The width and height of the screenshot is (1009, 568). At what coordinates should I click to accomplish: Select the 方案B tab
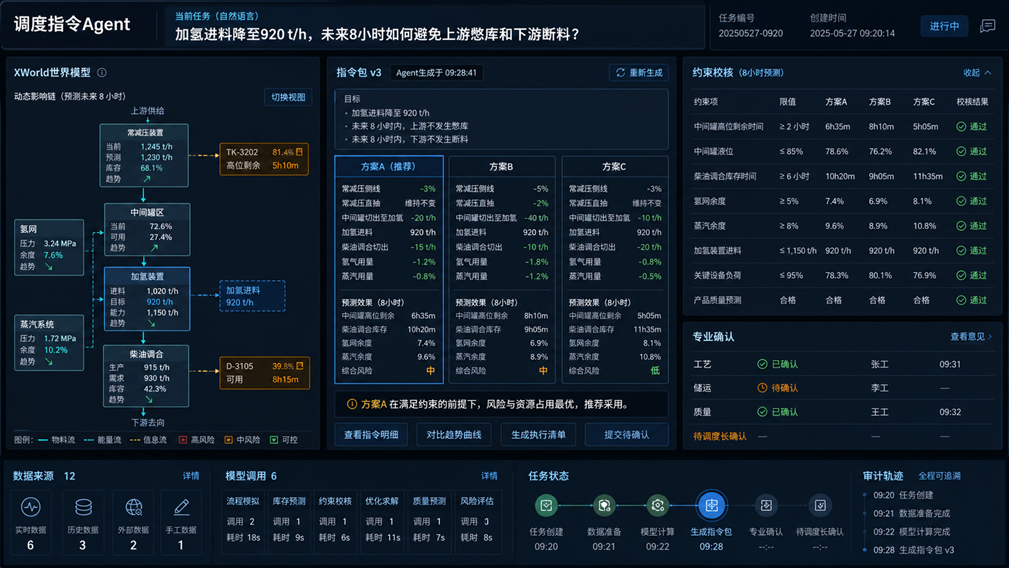[501, 166]
